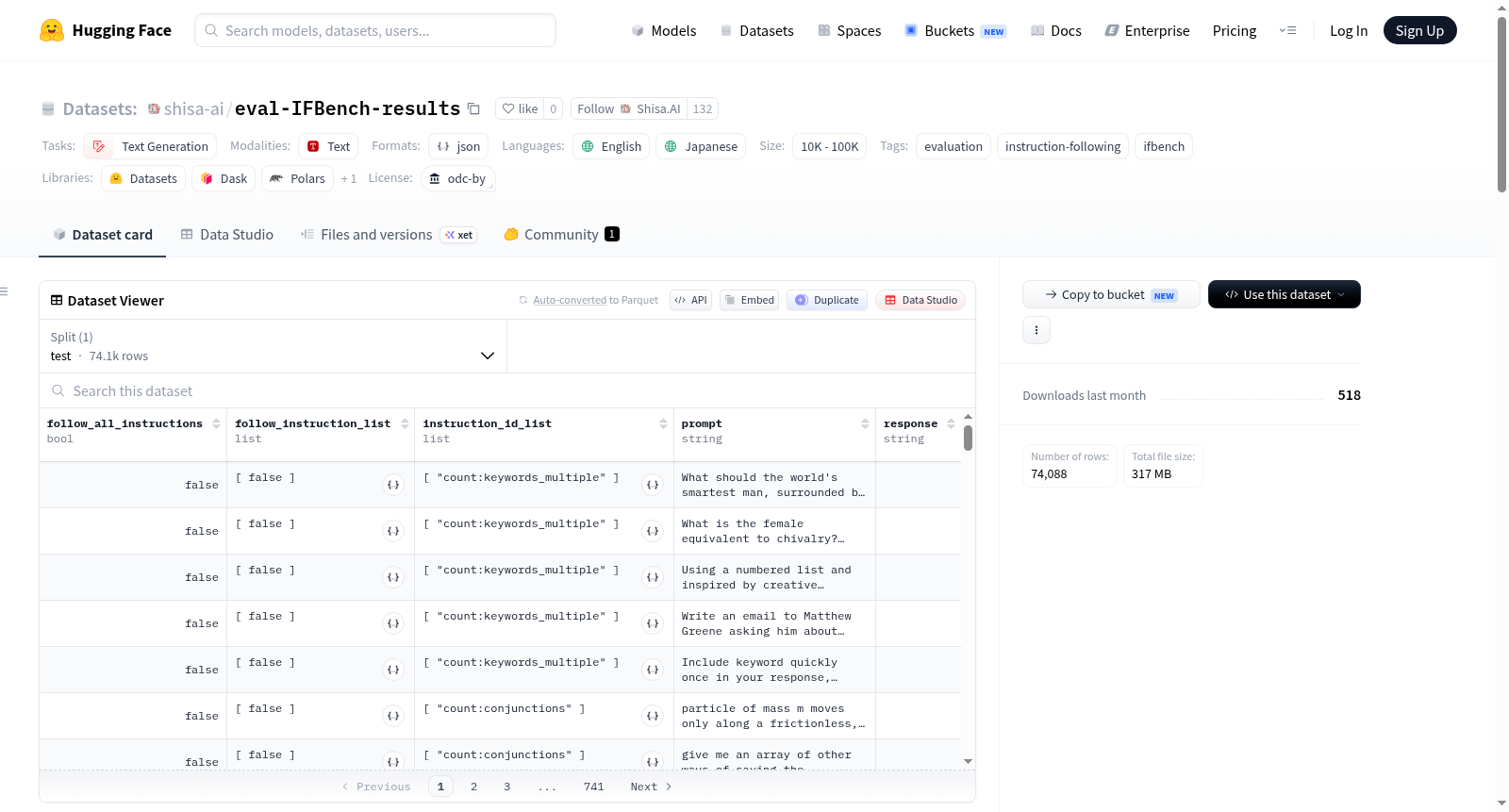This screenshot has width=1509, height=812.
Task: Open the odc-by license tag
Action: click(458, 178)
